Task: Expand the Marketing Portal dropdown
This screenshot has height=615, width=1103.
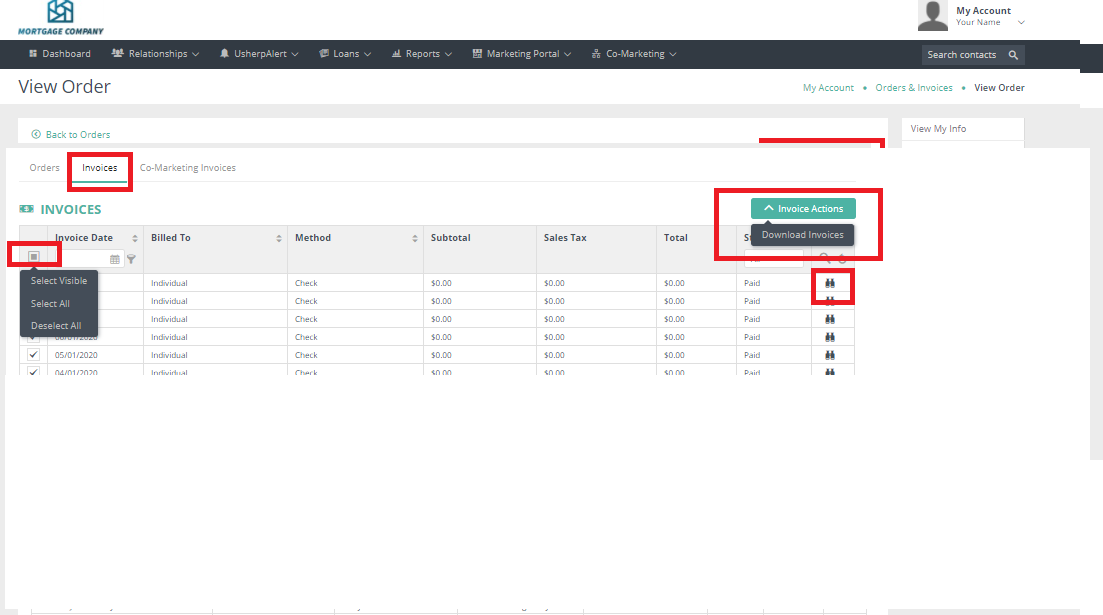Action: [x=522, y=54]
